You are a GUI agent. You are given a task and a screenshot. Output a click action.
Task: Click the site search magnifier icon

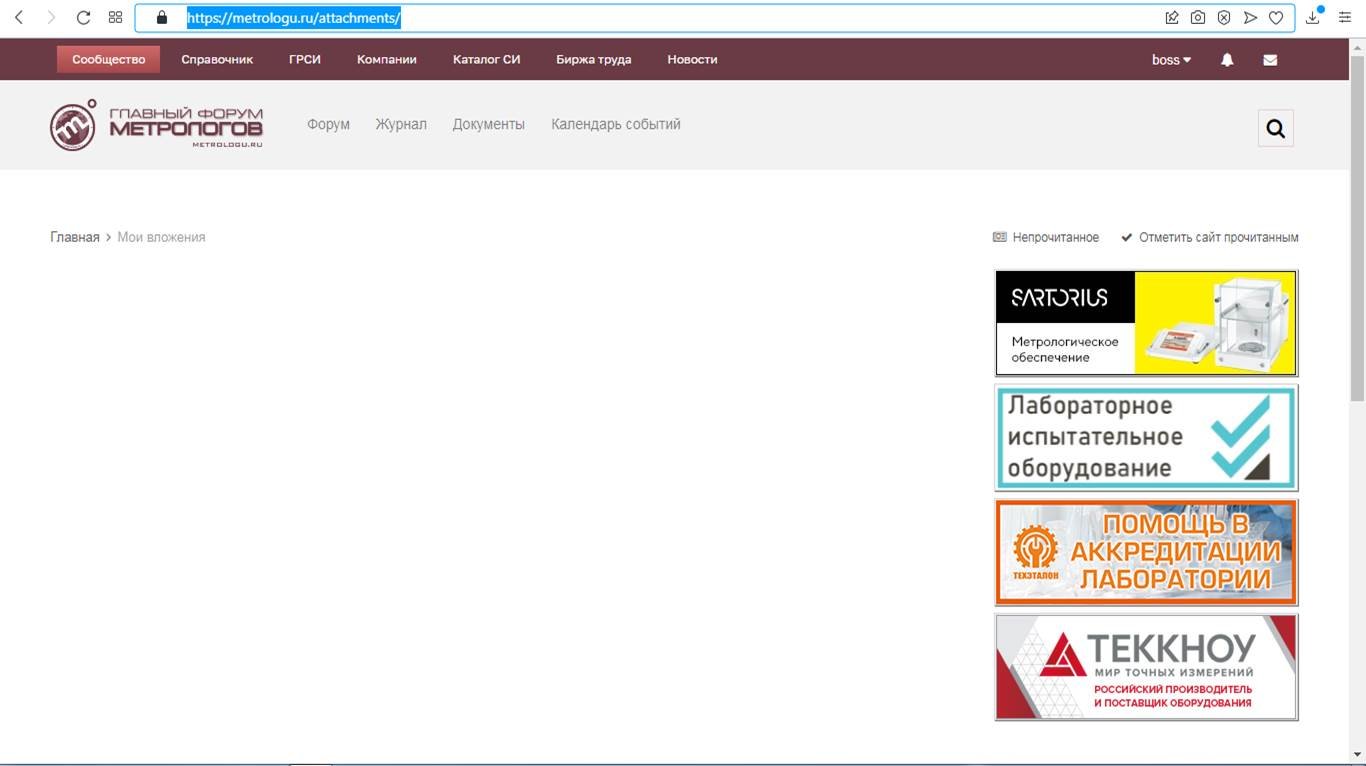click(x=1275, y=128)
